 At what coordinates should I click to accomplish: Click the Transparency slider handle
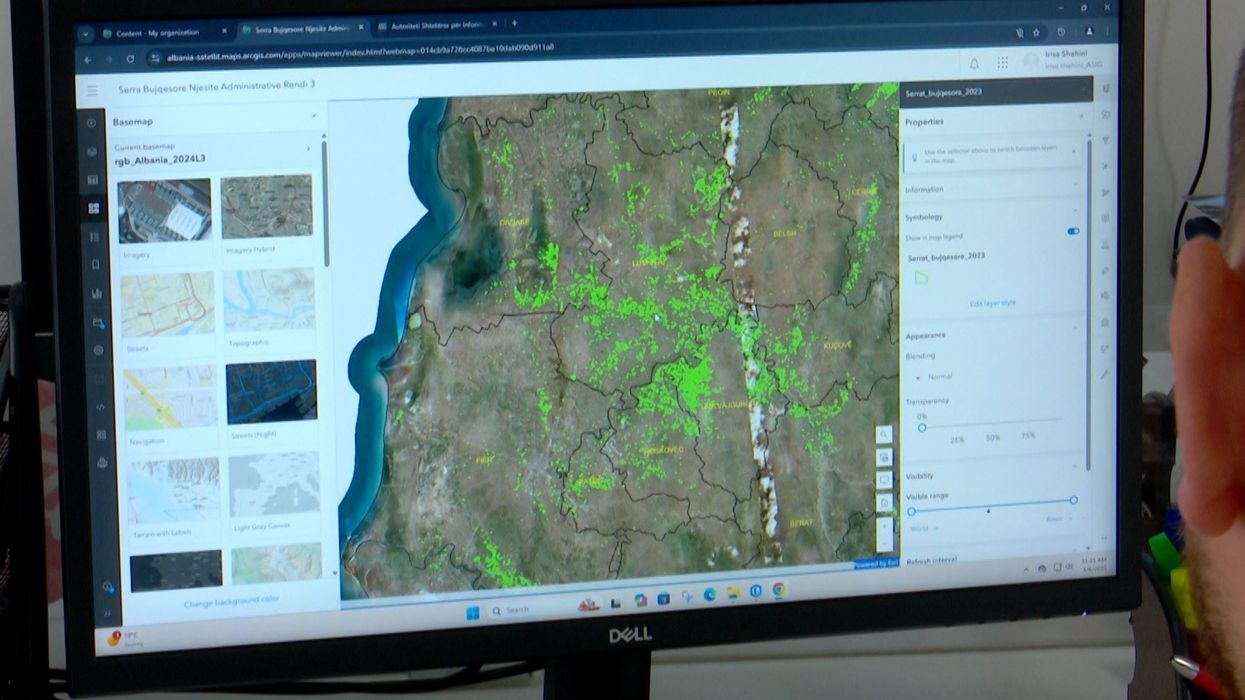922,427
